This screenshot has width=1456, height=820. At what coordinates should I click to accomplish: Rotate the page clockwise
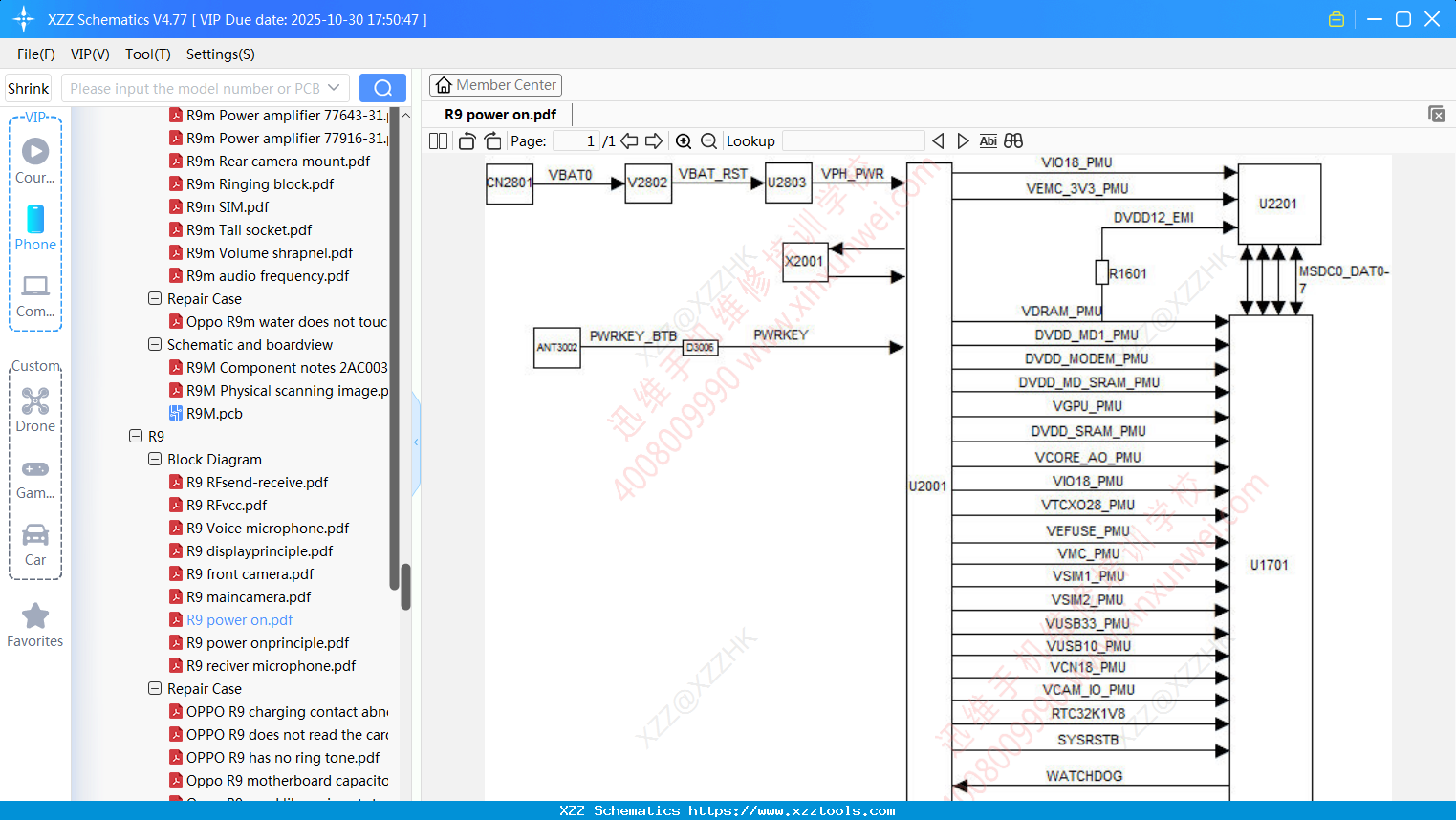(493, 141)
